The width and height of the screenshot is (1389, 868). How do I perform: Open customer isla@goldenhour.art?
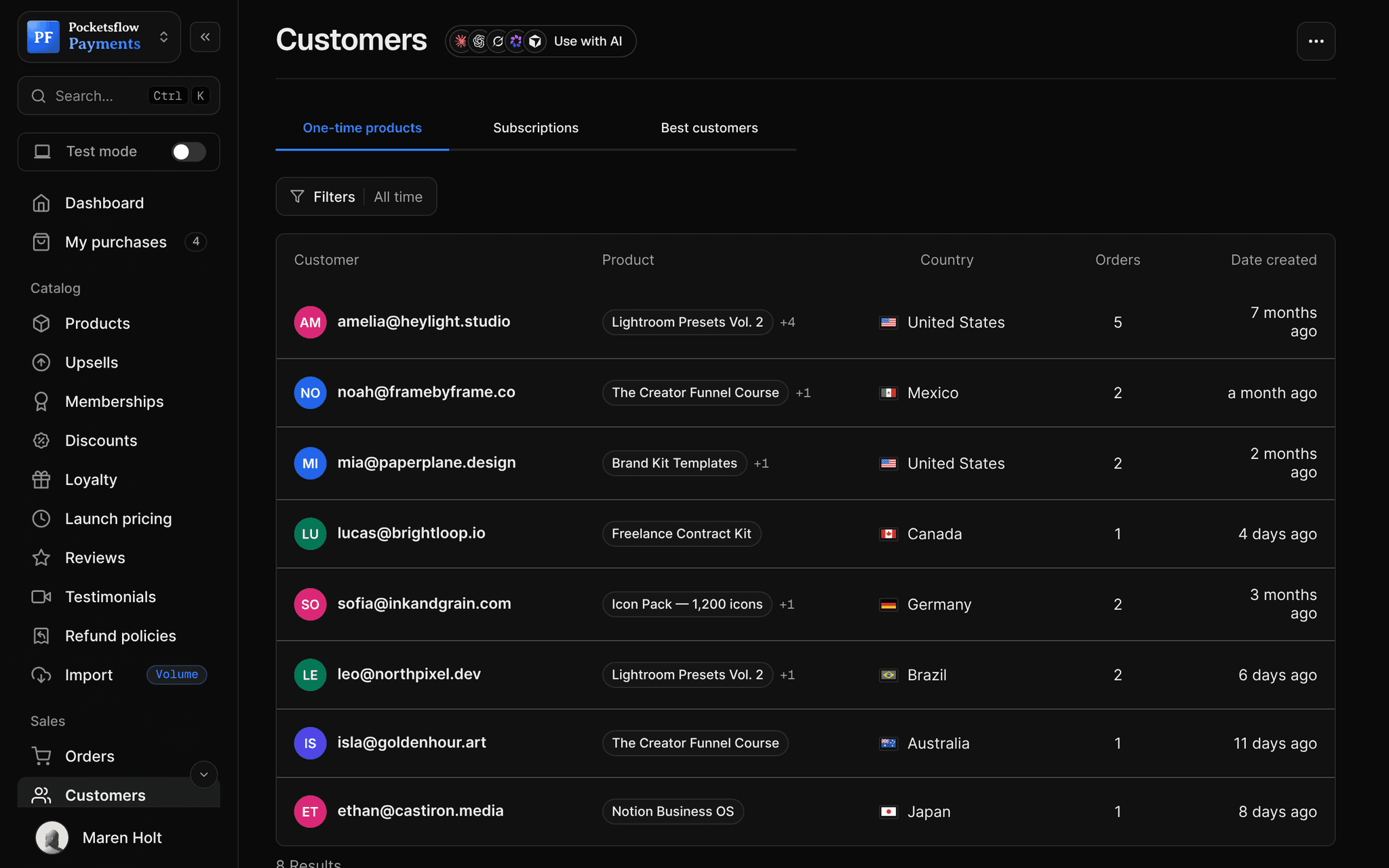(412, 743)
